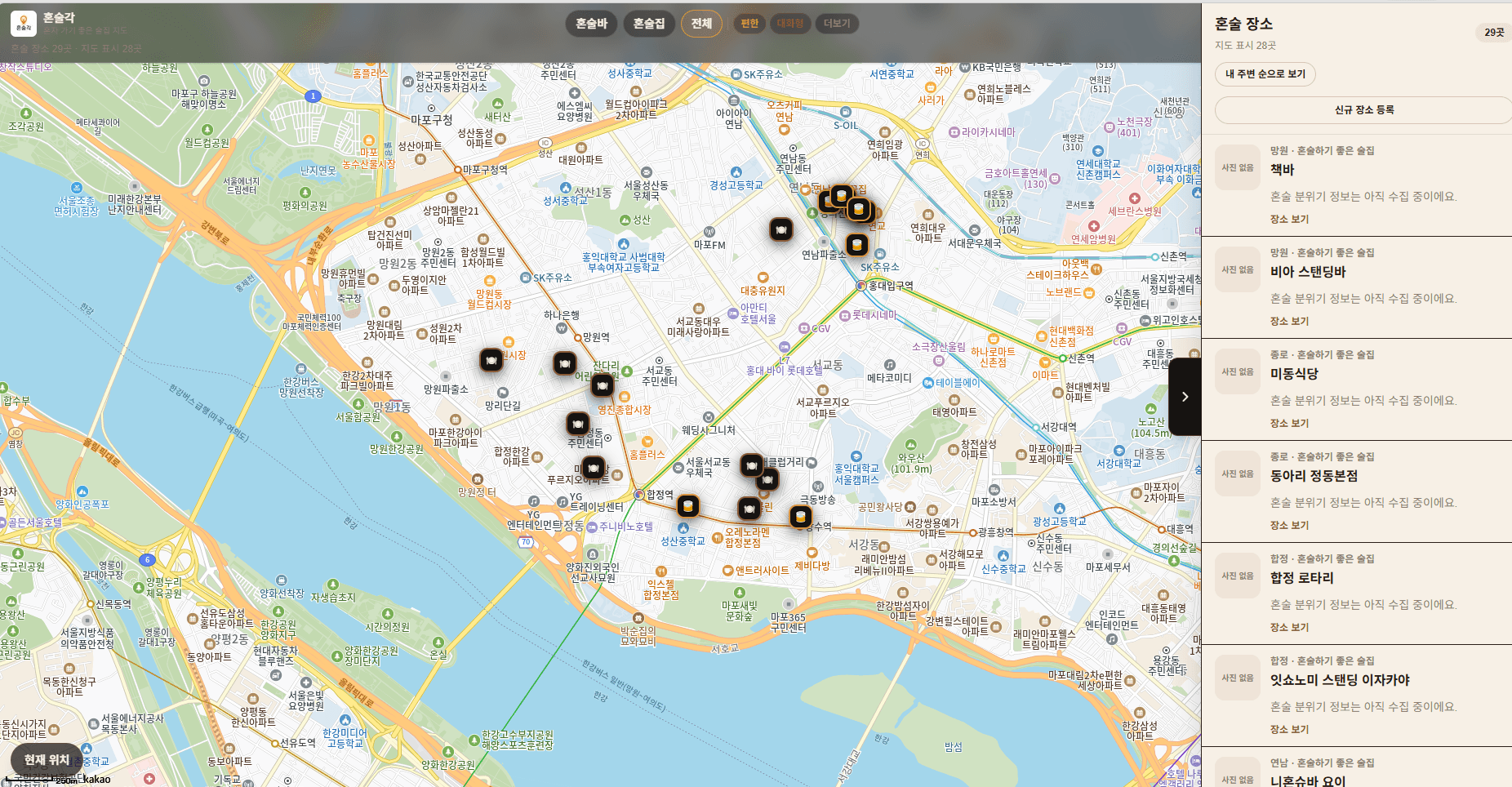This screenshot has height=787, width=1512.
Task: Select the restaurant marker below 망원역
Action: click(564, 362)
